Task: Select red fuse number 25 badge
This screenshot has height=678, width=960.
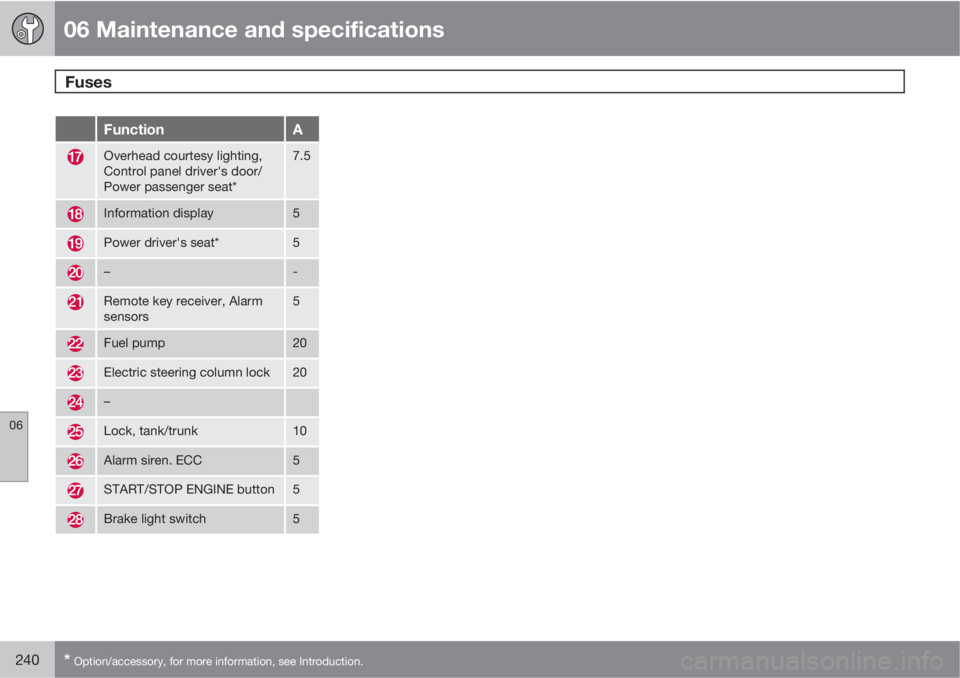Action: pos(75,431)
